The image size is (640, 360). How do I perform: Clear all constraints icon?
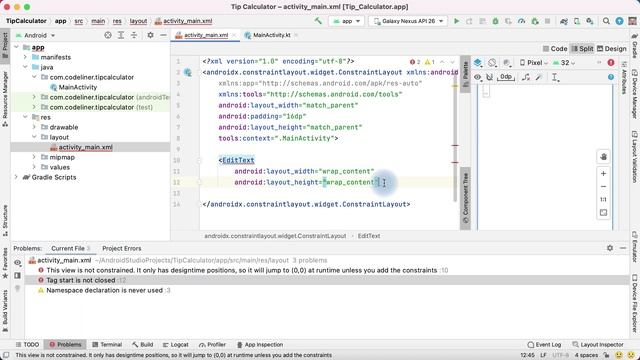tap(526, 77)
